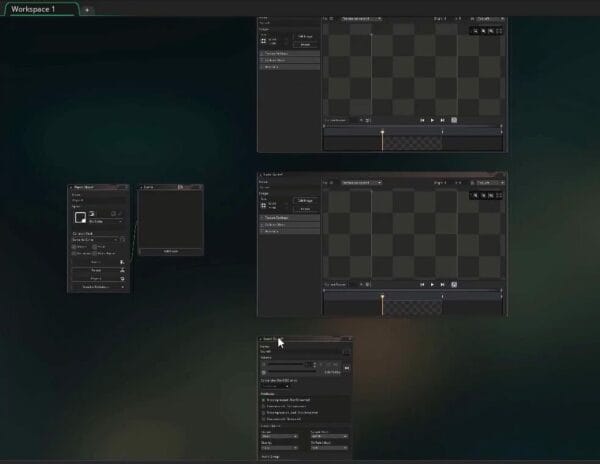Reset zoom in the lower Sprite editor preview

491,195
